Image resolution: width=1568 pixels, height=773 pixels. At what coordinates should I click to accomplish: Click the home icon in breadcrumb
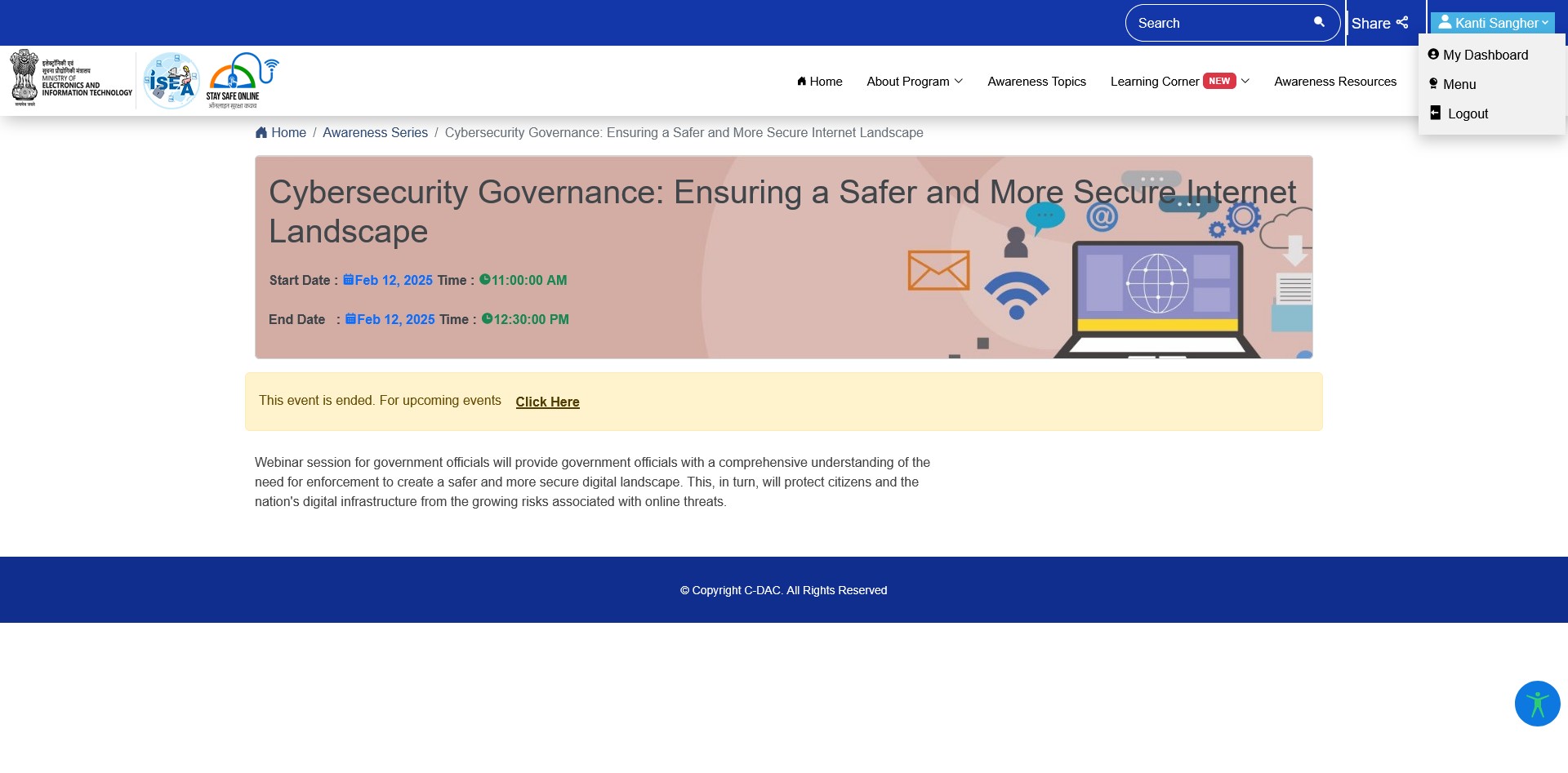click(261, 133)
